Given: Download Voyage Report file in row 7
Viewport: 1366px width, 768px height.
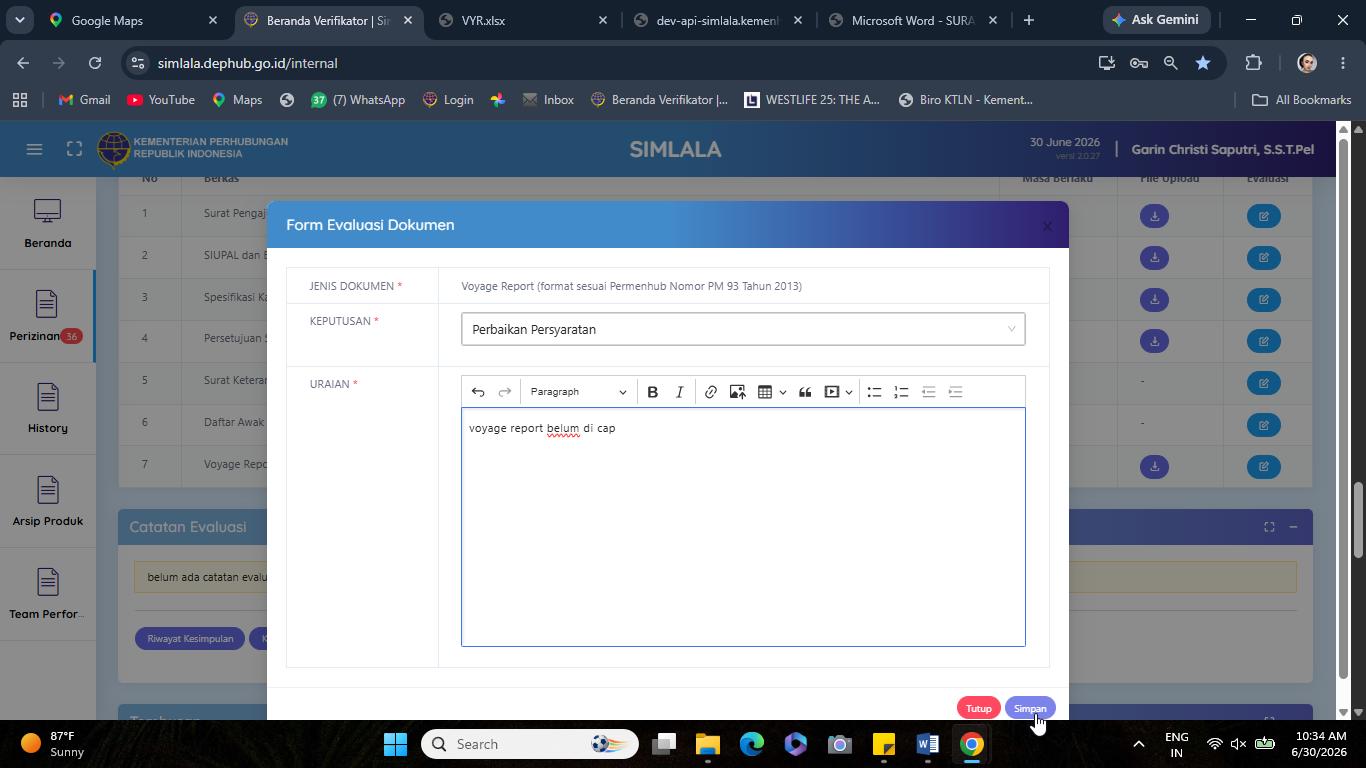Looking at the screenshot, I should click(x=1154, y=466).
